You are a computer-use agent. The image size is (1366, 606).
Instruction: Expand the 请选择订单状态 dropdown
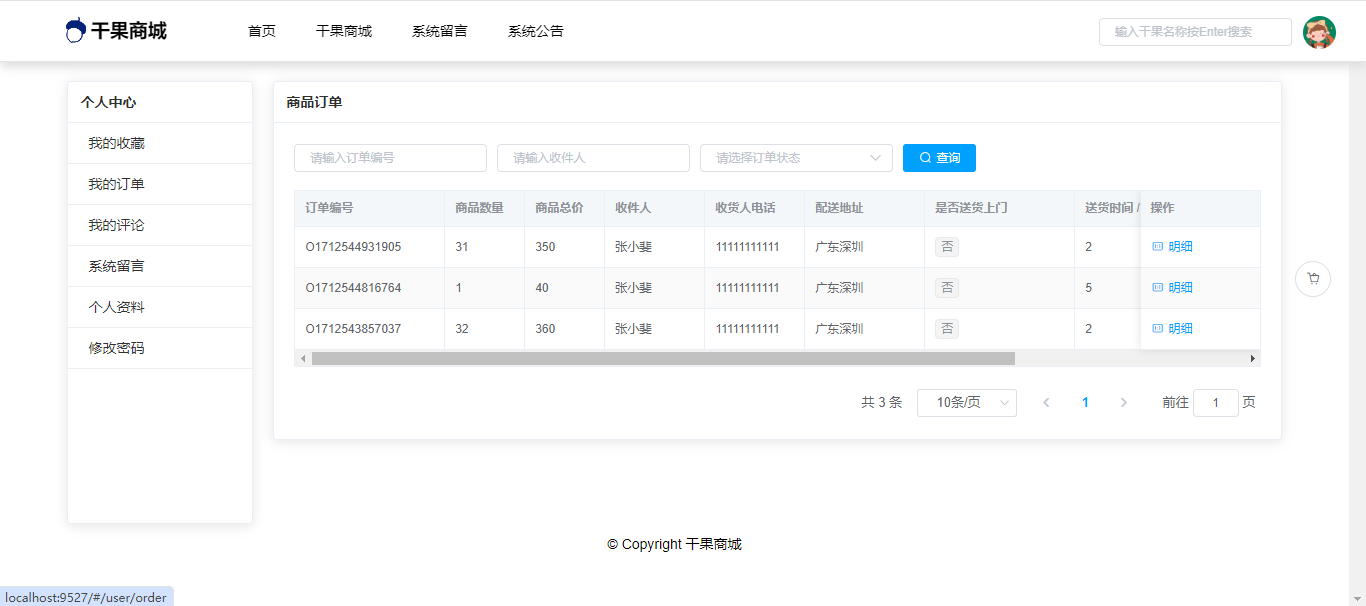(x=796, y=158)
